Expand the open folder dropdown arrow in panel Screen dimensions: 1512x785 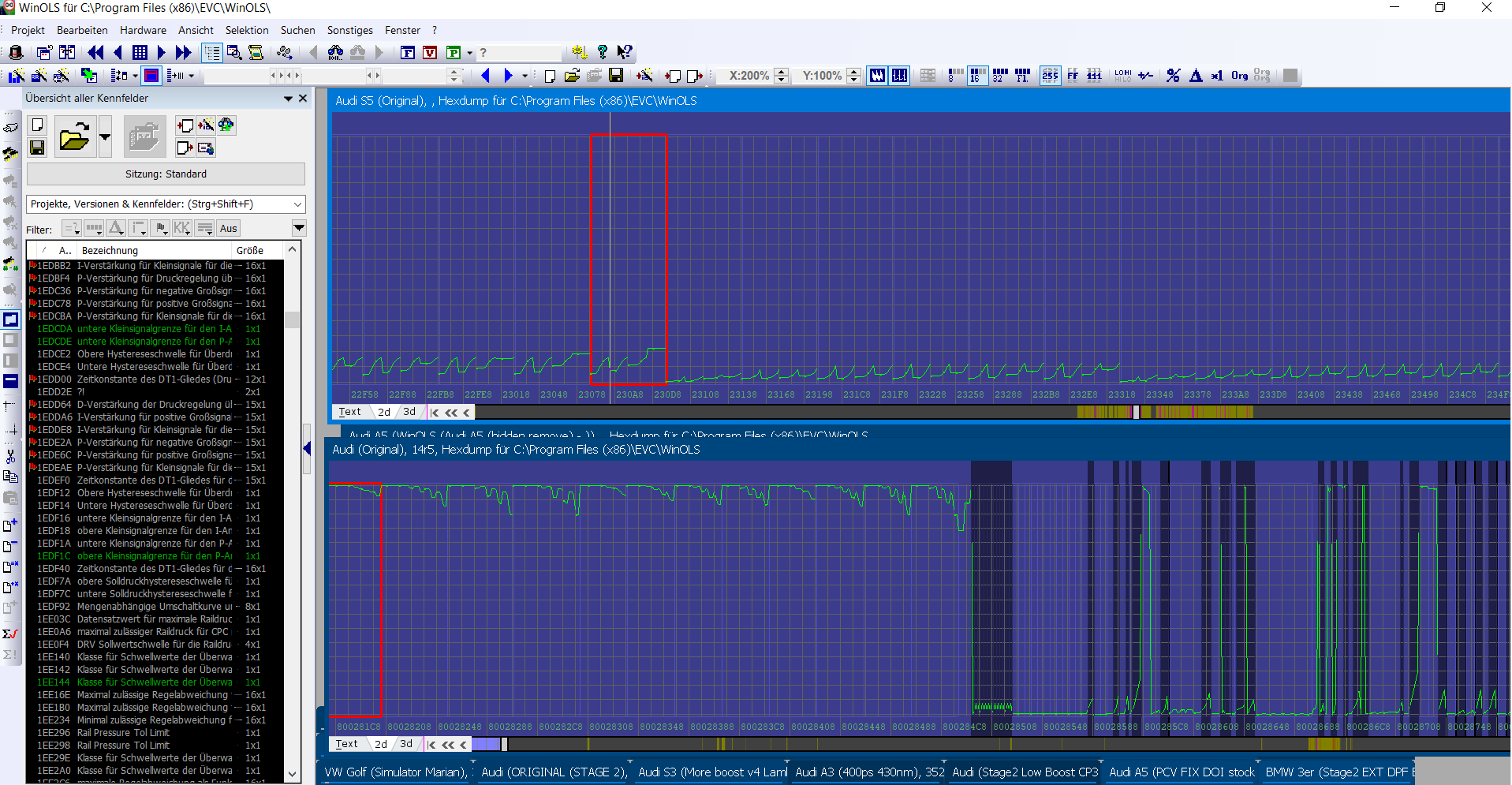[x=105, y=136]
